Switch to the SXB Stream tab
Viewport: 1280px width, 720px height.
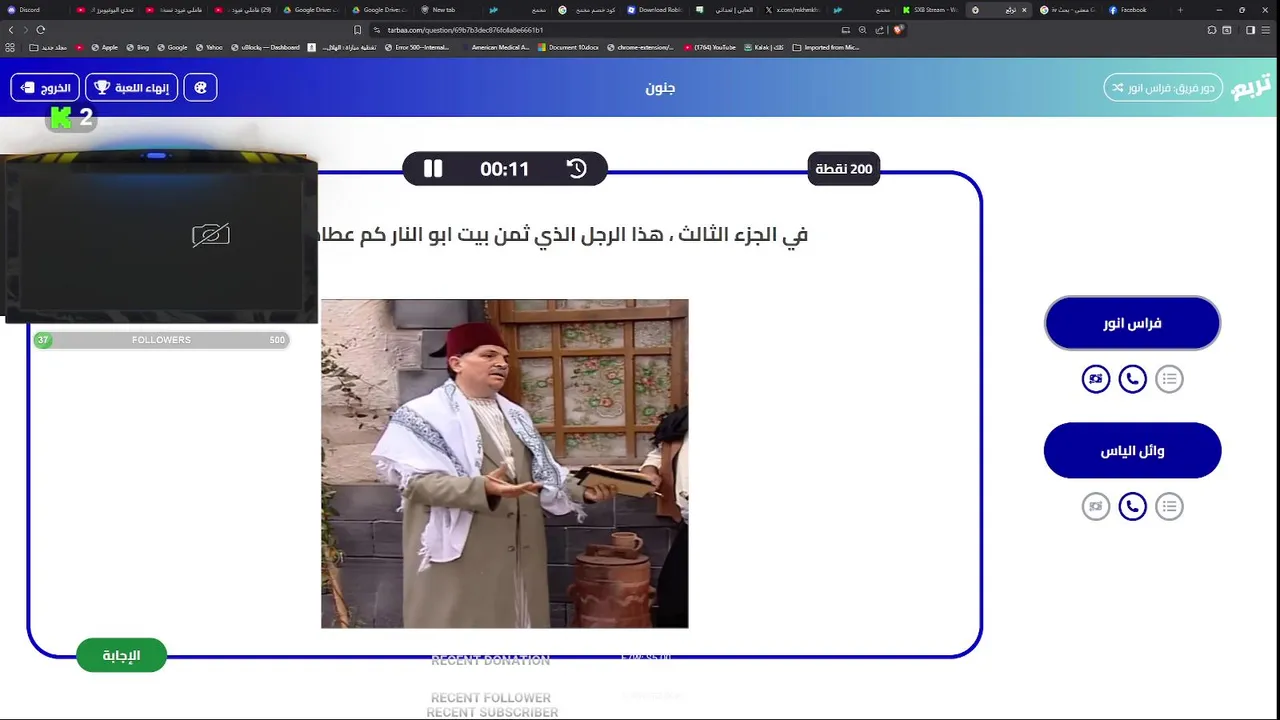929,10
